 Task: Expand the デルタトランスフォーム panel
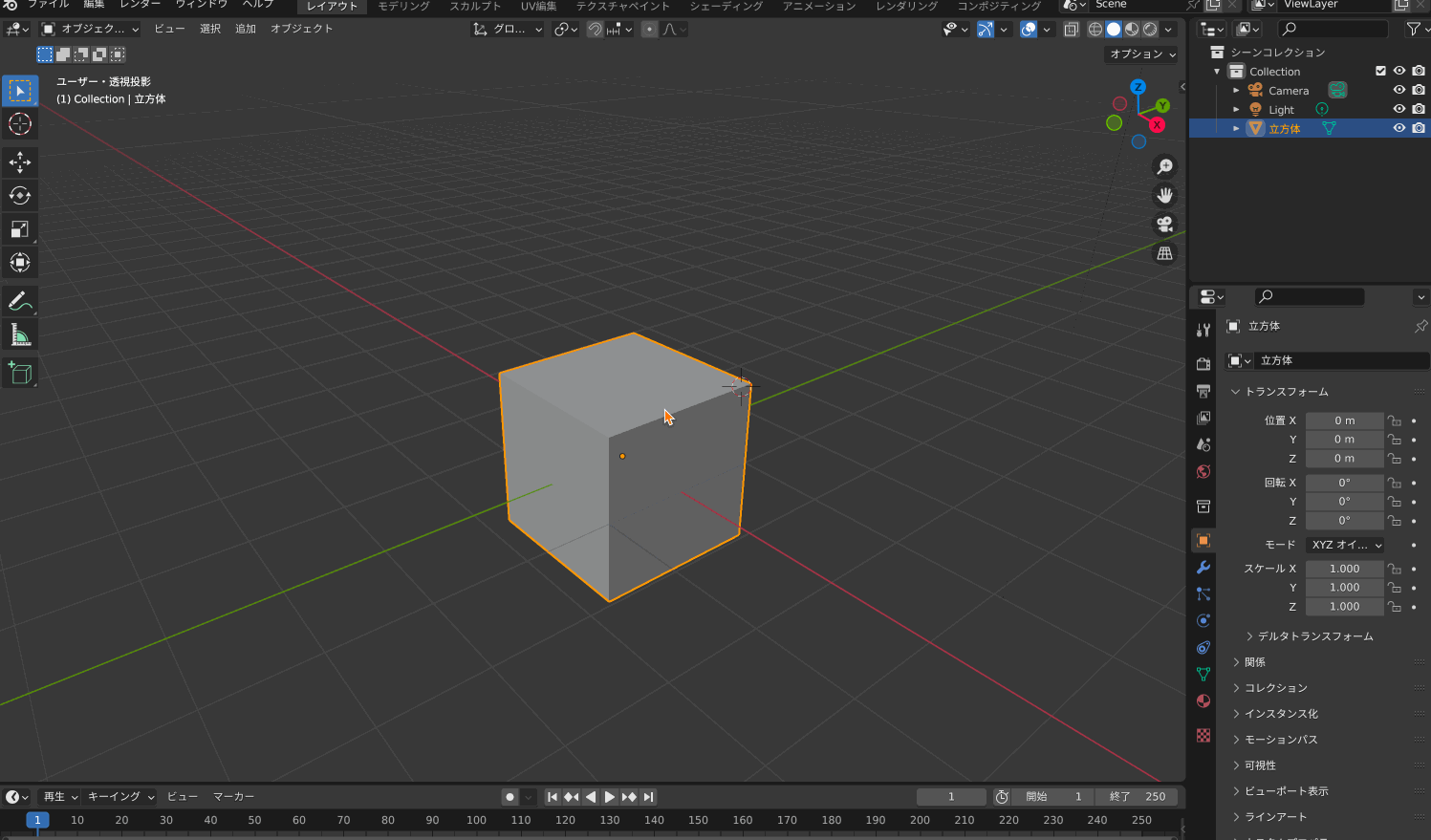(x=1314, y=636)
